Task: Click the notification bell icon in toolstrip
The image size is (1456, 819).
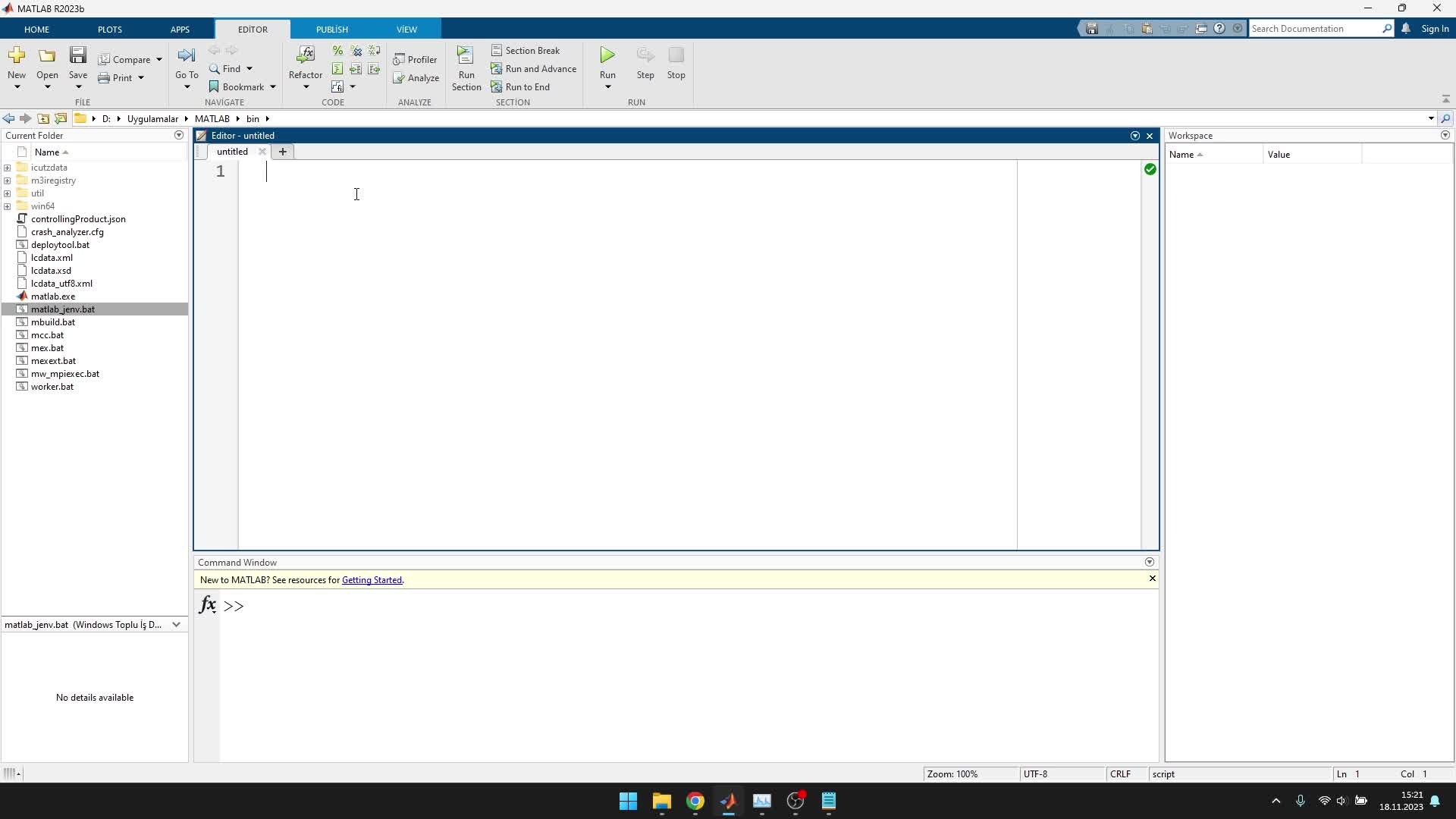Action: click(x=1406, y=29)
